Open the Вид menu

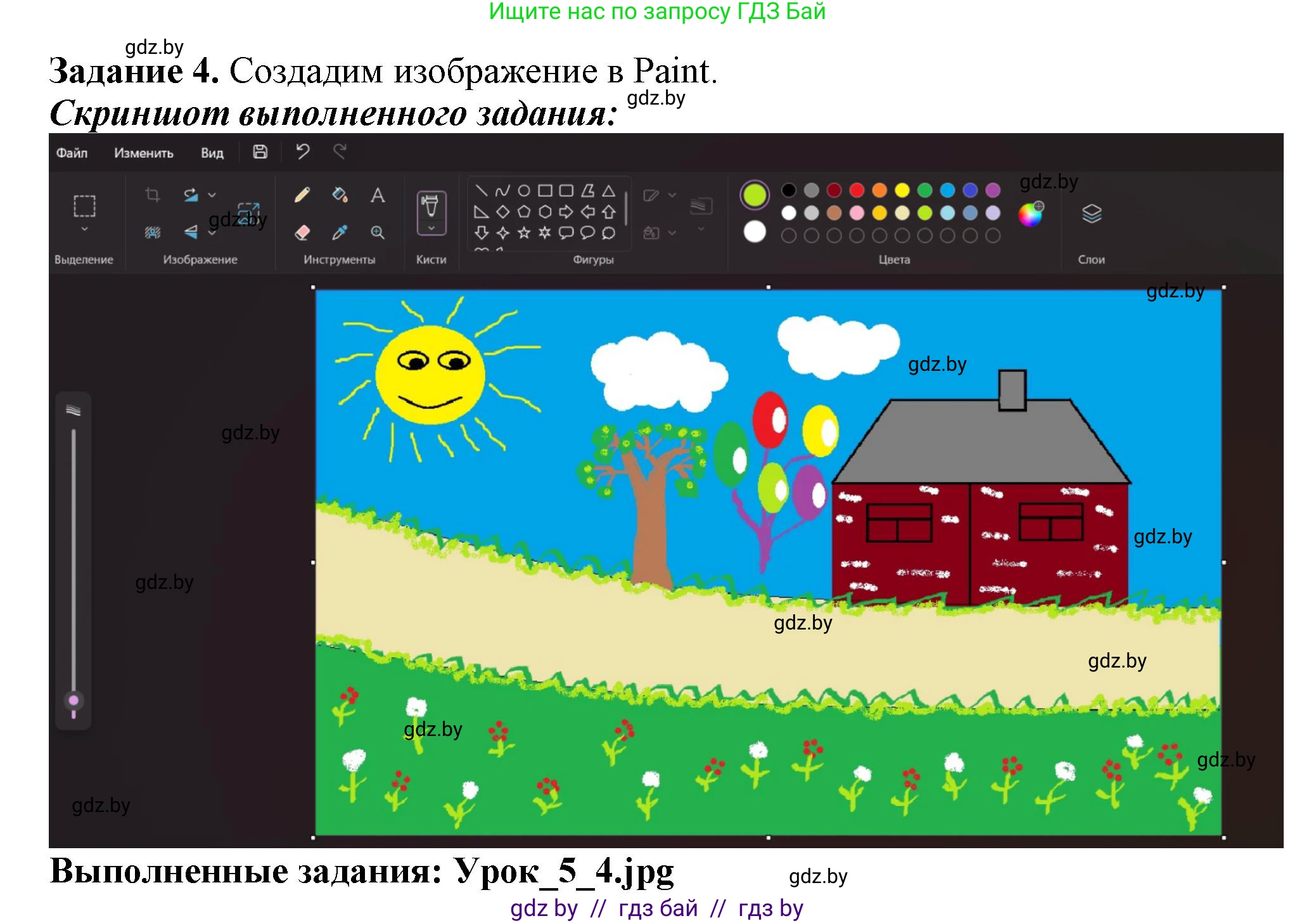[212, 153]
